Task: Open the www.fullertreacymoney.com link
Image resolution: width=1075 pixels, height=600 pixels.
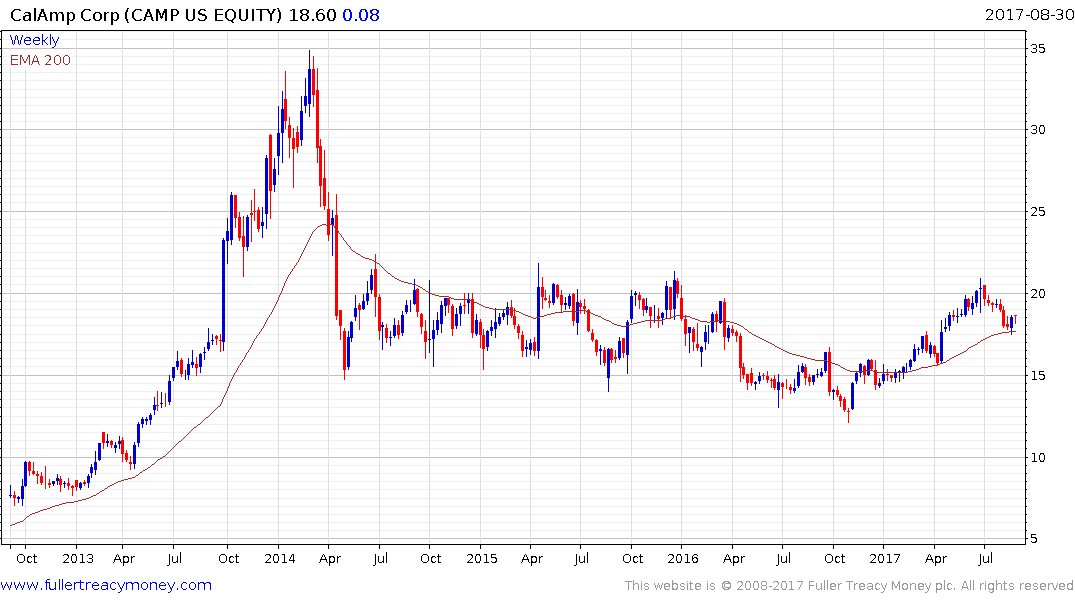Action: pos(106,585)
